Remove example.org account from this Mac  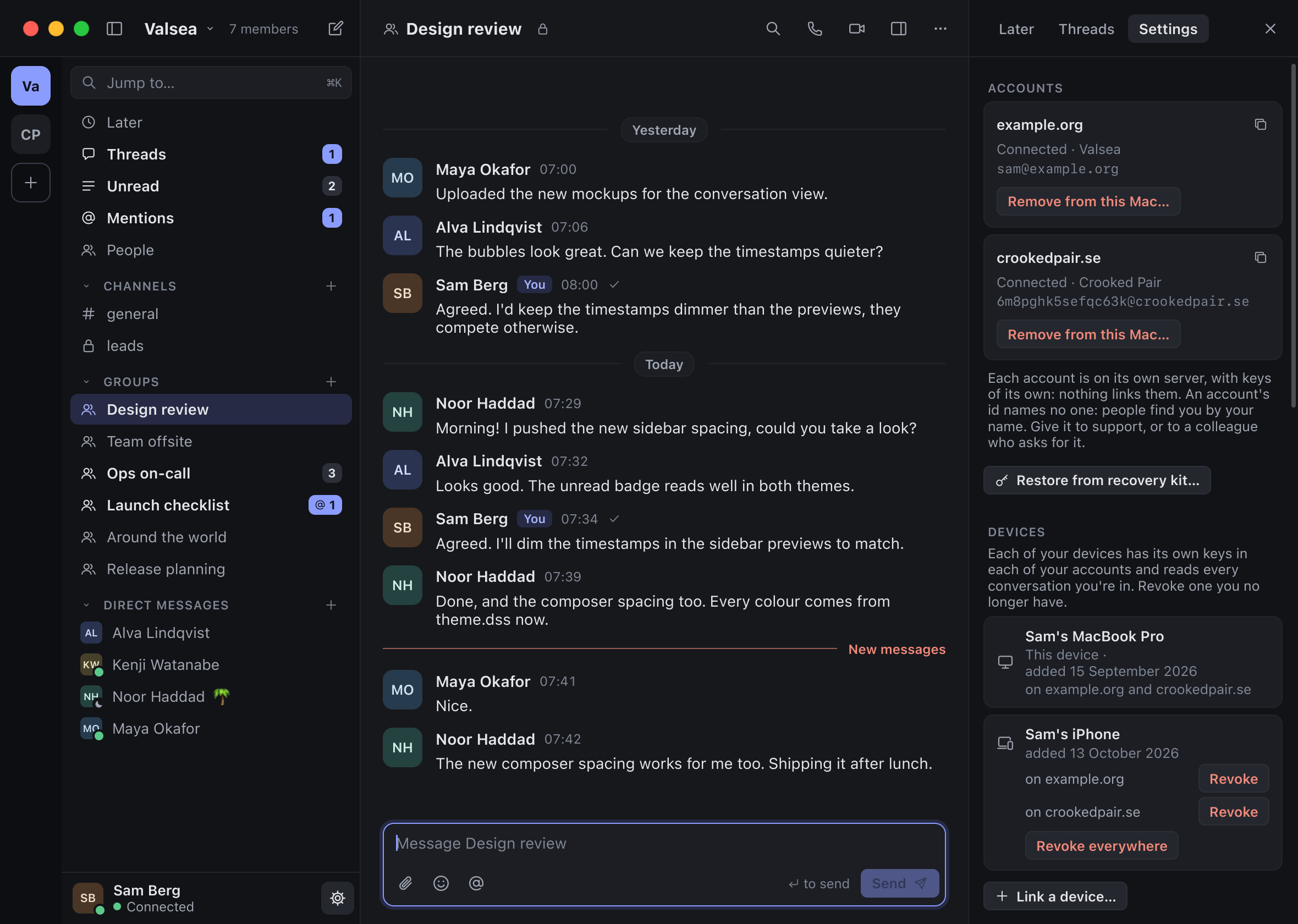click(x=1087, y=201)
